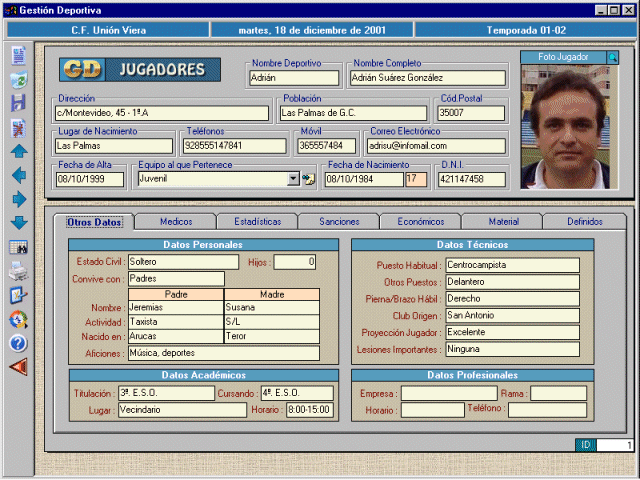
Task: Go to previous record with left arrow
Action: [19, 176]
